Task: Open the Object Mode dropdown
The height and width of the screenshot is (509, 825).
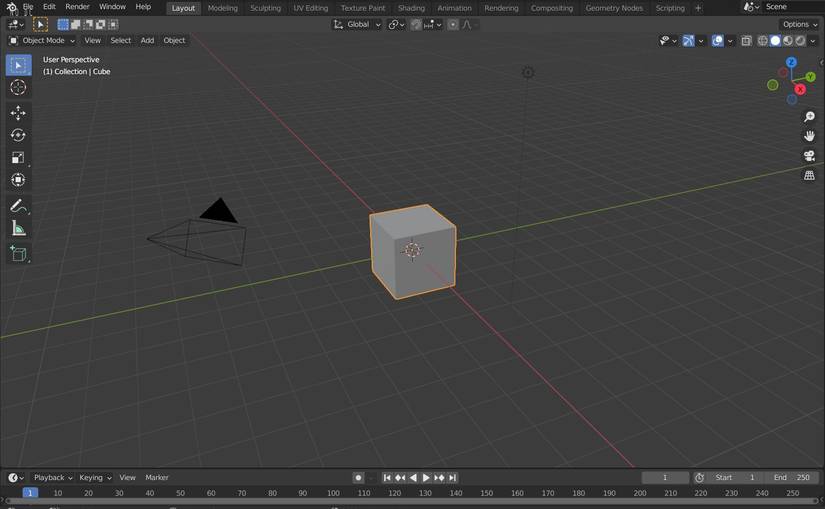Action: click(43, 41)
